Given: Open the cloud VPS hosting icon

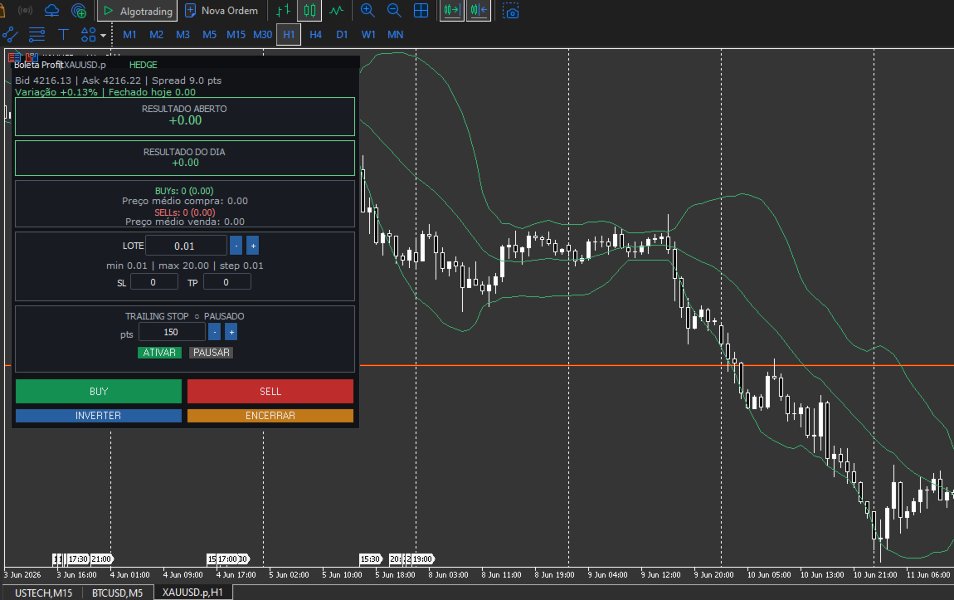Looking at the screenshot, I should coord(52,11).
